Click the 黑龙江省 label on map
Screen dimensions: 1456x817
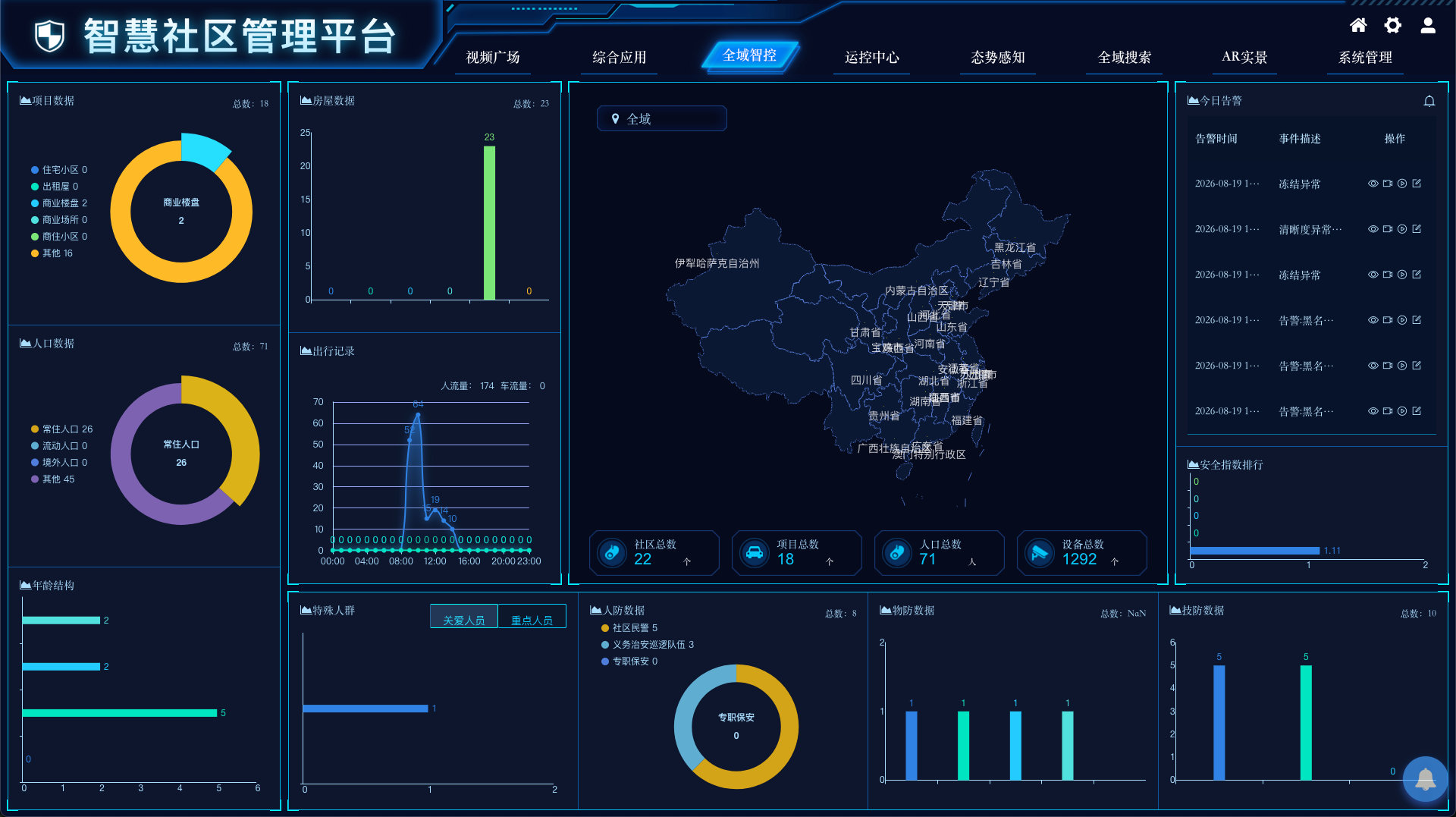click(x=1015, y=247)
